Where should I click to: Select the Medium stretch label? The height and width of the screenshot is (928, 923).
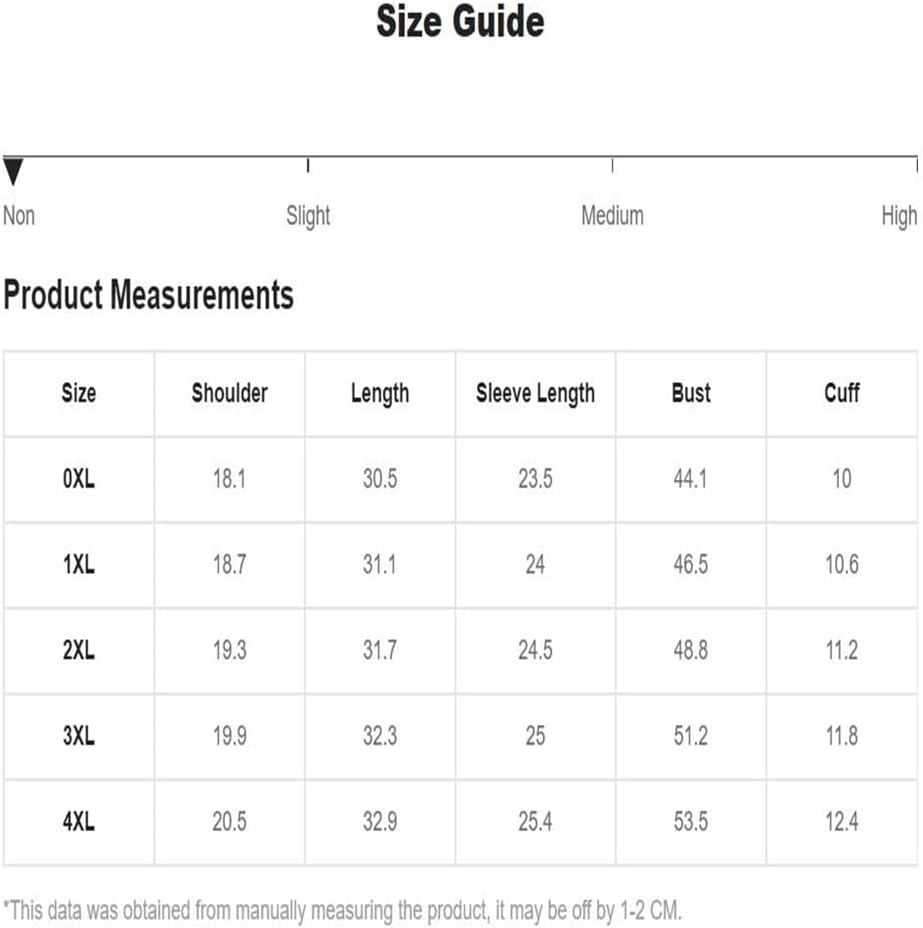pyautogui.click(x=612, y=215)
